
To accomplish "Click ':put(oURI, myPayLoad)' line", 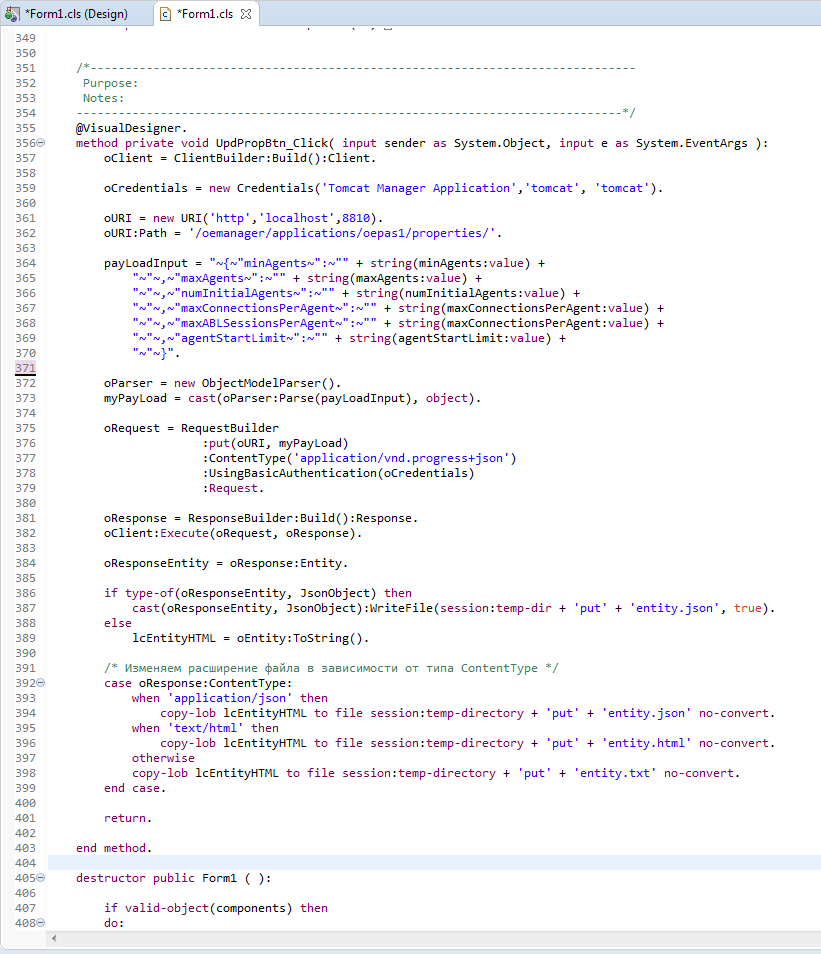I will click(x=276, y=444).
